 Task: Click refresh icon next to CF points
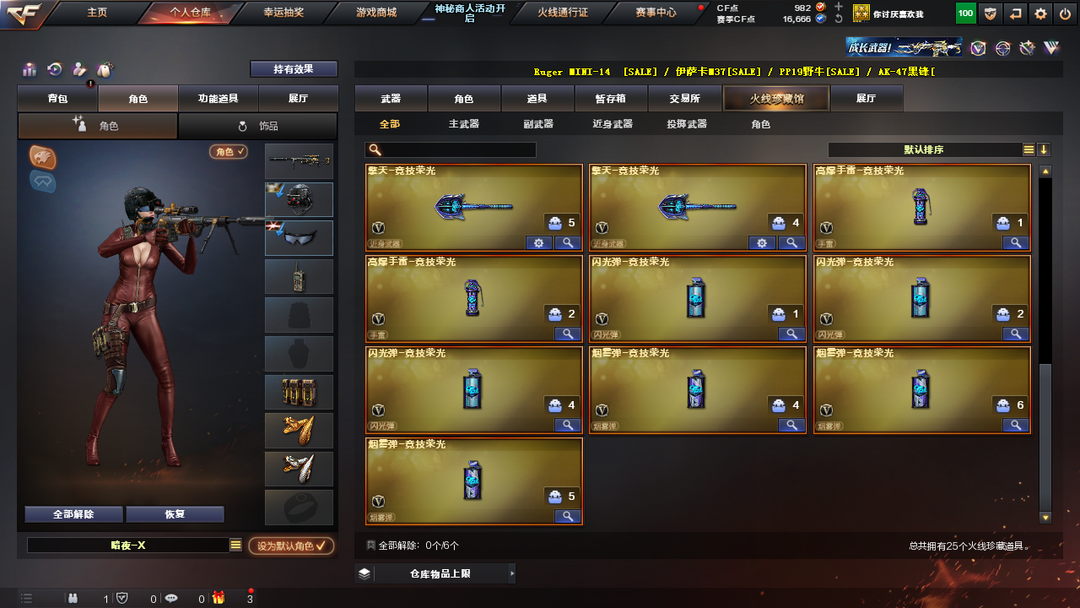point(838,19)
